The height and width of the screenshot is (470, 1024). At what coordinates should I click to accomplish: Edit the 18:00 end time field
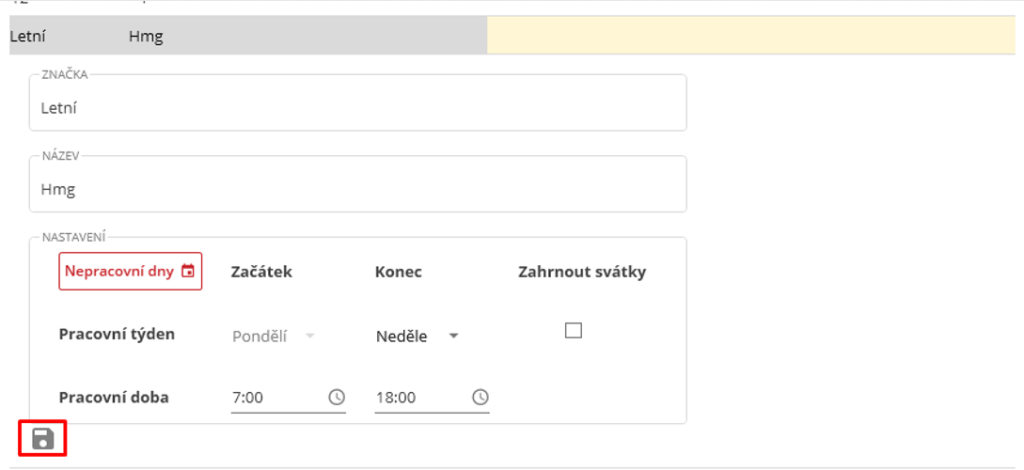pos(418,397)
